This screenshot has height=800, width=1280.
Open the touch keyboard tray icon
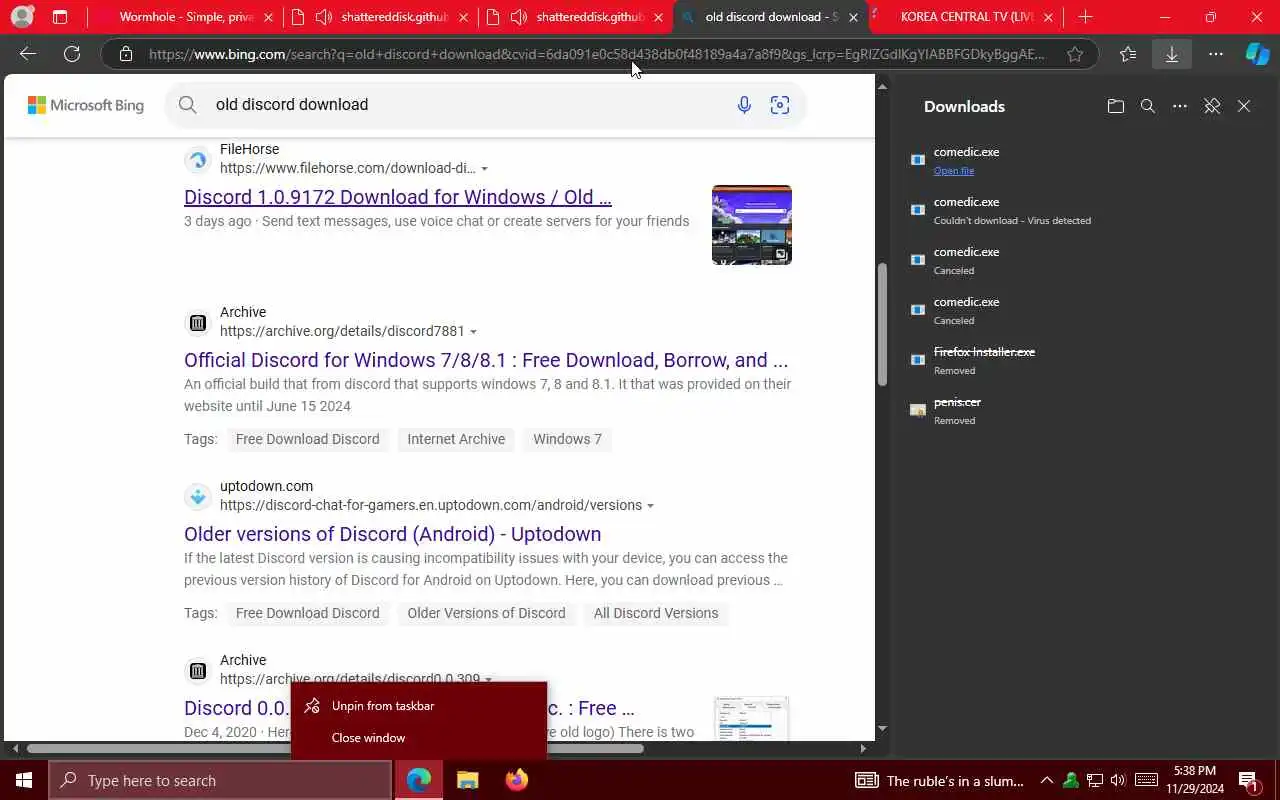(x=1146, y=781)
